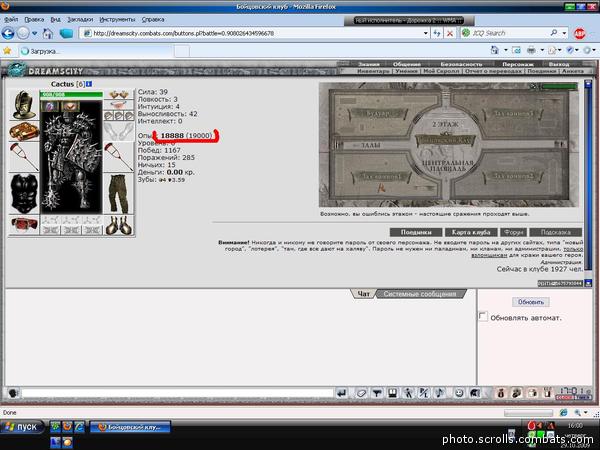Open the Анкета submenu link
Viewport: 600px width, 450px height.
click(x=572, y=71)
